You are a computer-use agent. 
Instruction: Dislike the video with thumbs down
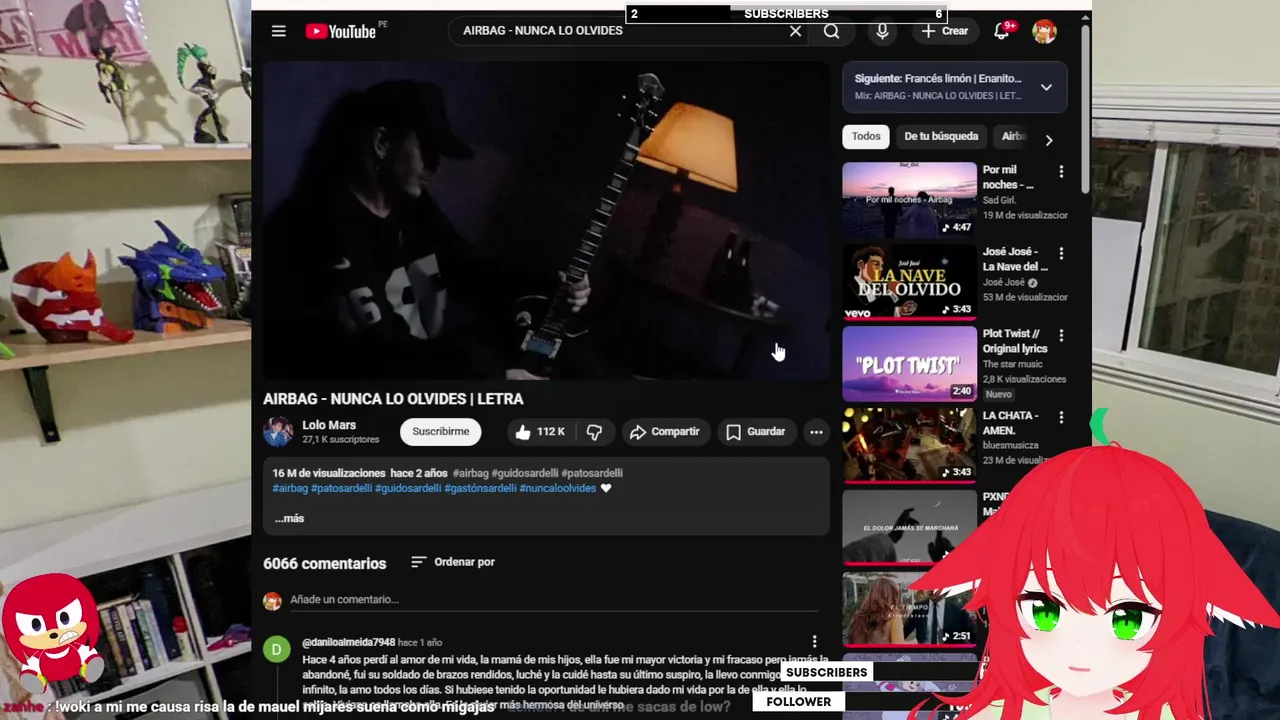594,432
